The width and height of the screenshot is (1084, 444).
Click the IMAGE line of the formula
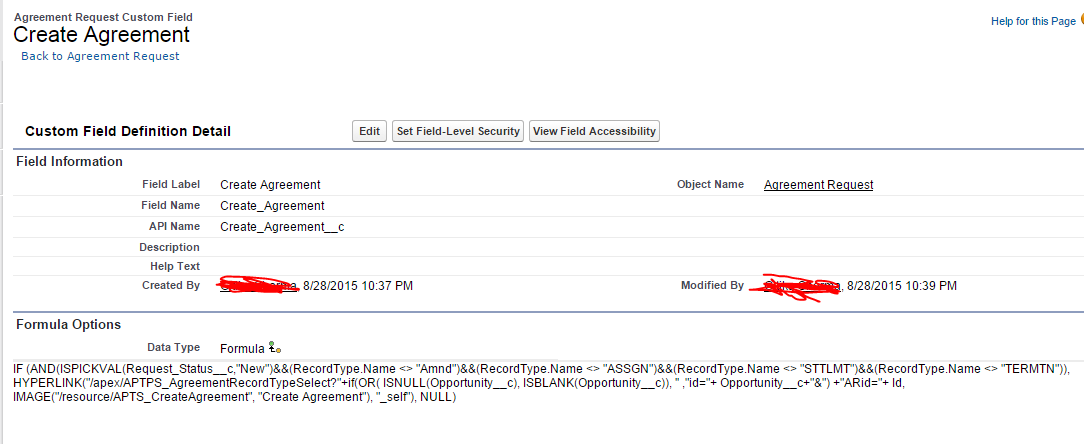(234, 397)
